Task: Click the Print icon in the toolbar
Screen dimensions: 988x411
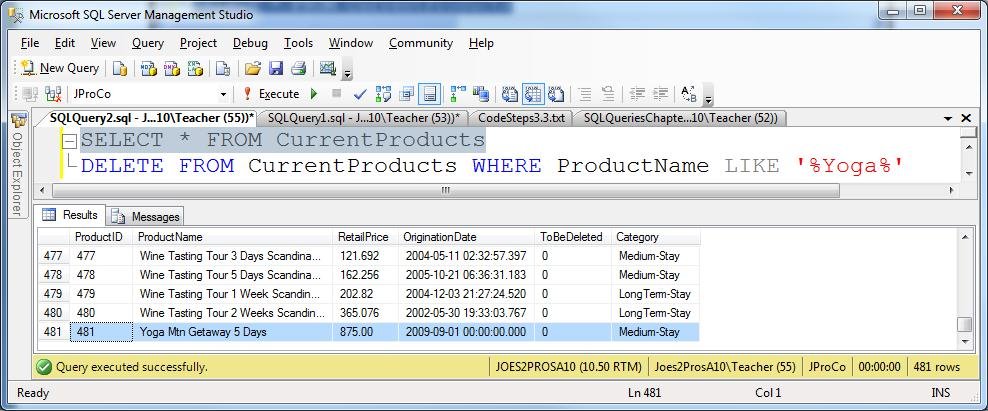Action: [x=298, y=68]
